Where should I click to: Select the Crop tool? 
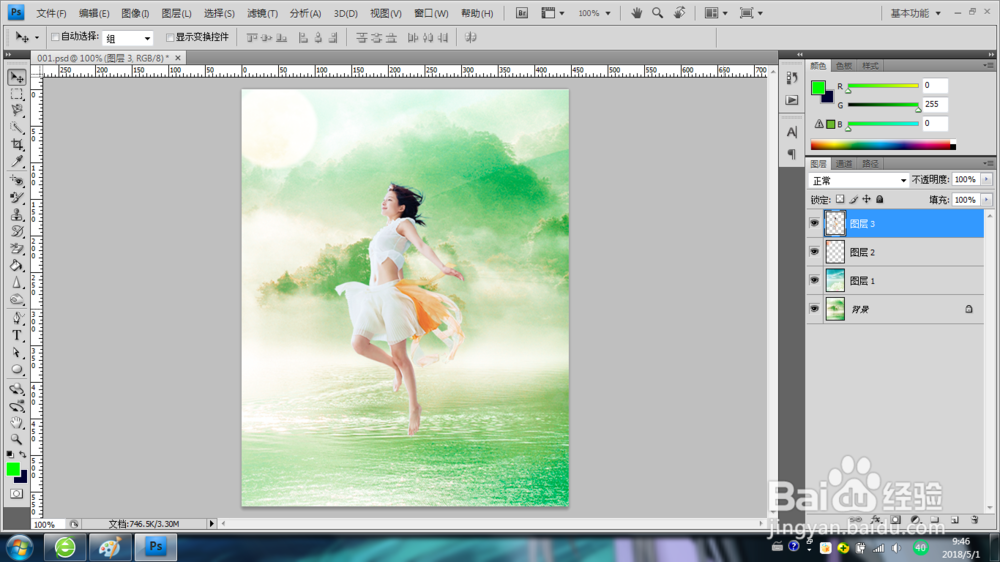pos(17,144)
